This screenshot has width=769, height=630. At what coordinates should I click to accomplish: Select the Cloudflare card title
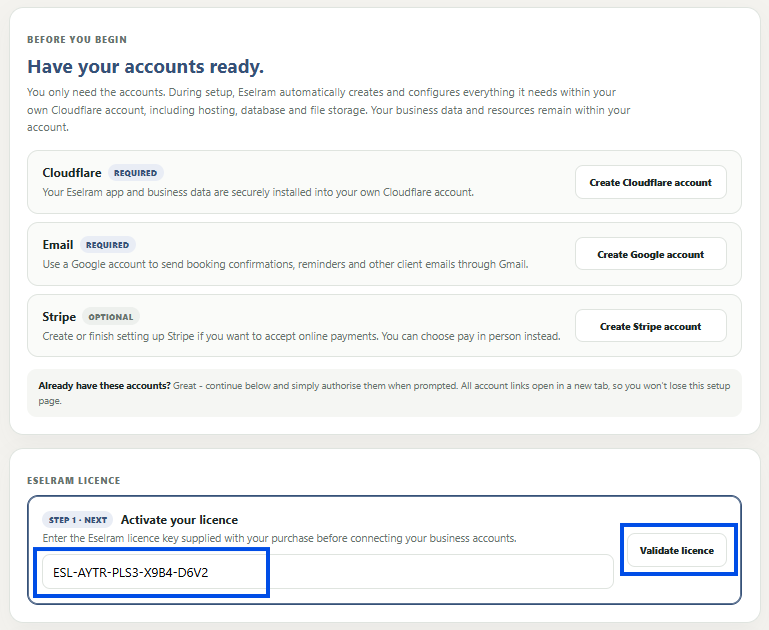(72, 173)
